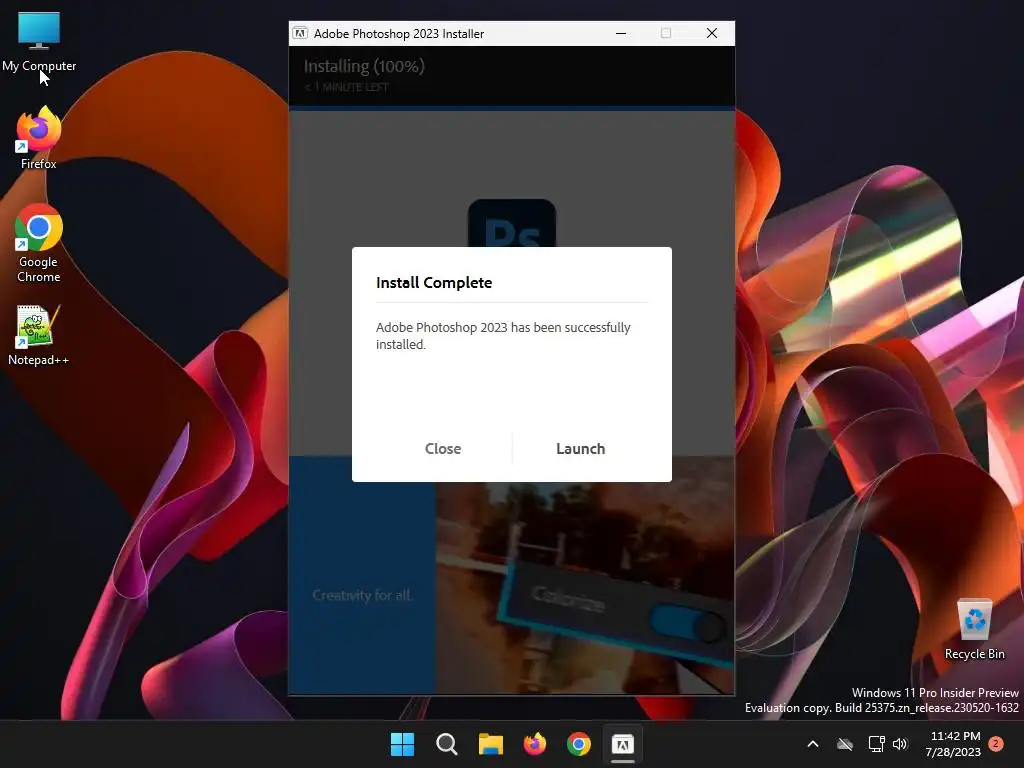Click Close in the Install Complete dialog
1024x768 pixels.
(443, 449)
